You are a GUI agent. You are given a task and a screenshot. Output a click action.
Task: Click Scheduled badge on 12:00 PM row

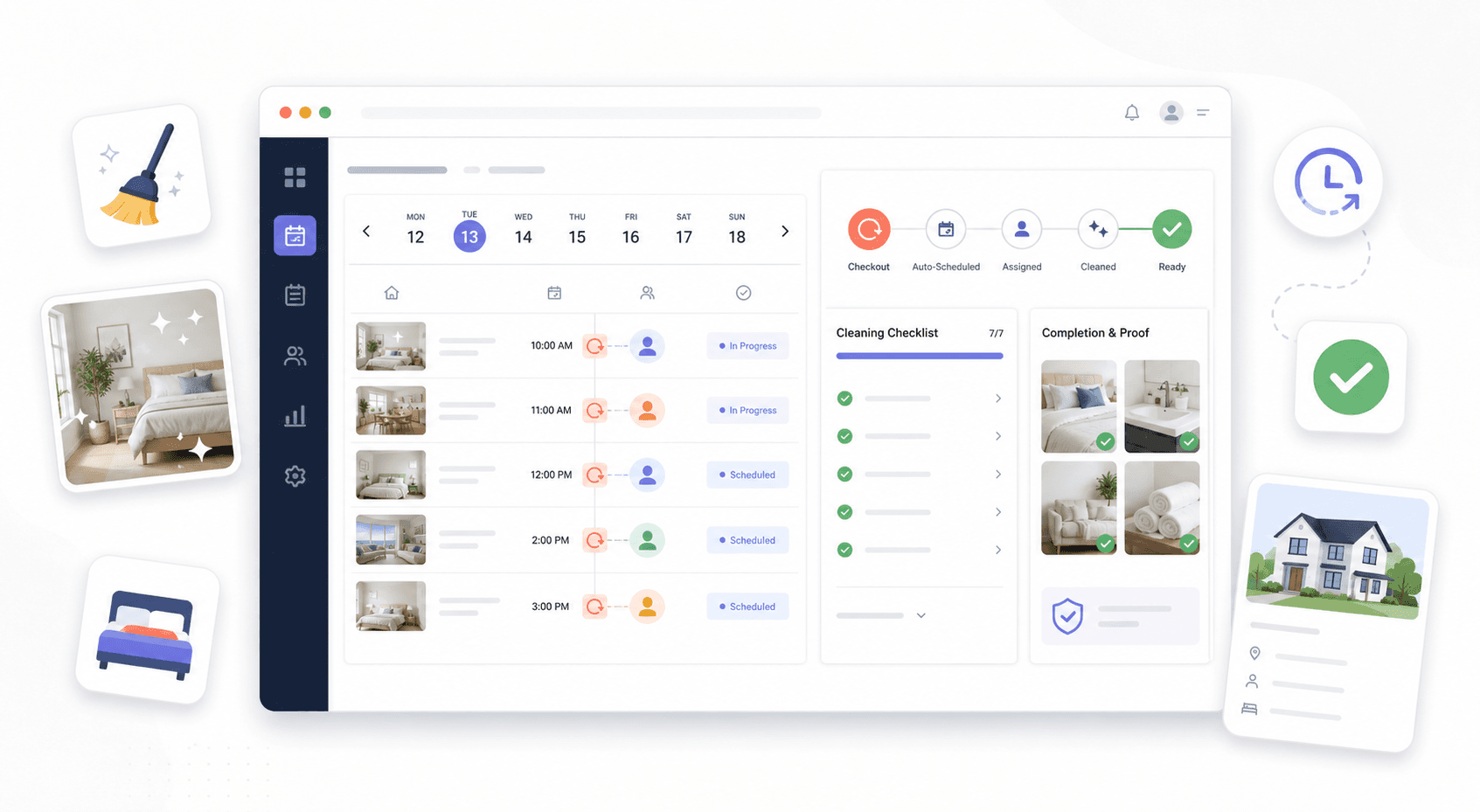click(747, 475)
